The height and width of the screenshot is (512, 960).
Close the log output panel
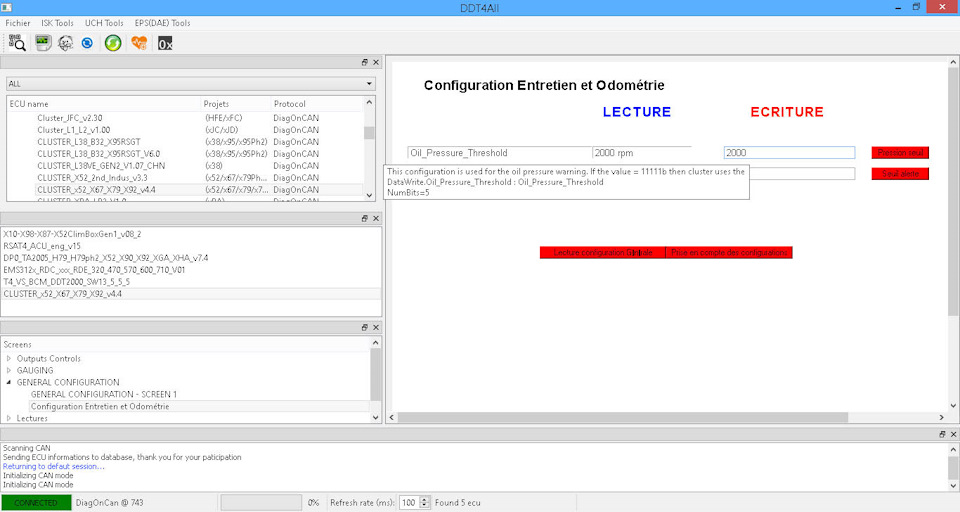[x=953, y=434]
